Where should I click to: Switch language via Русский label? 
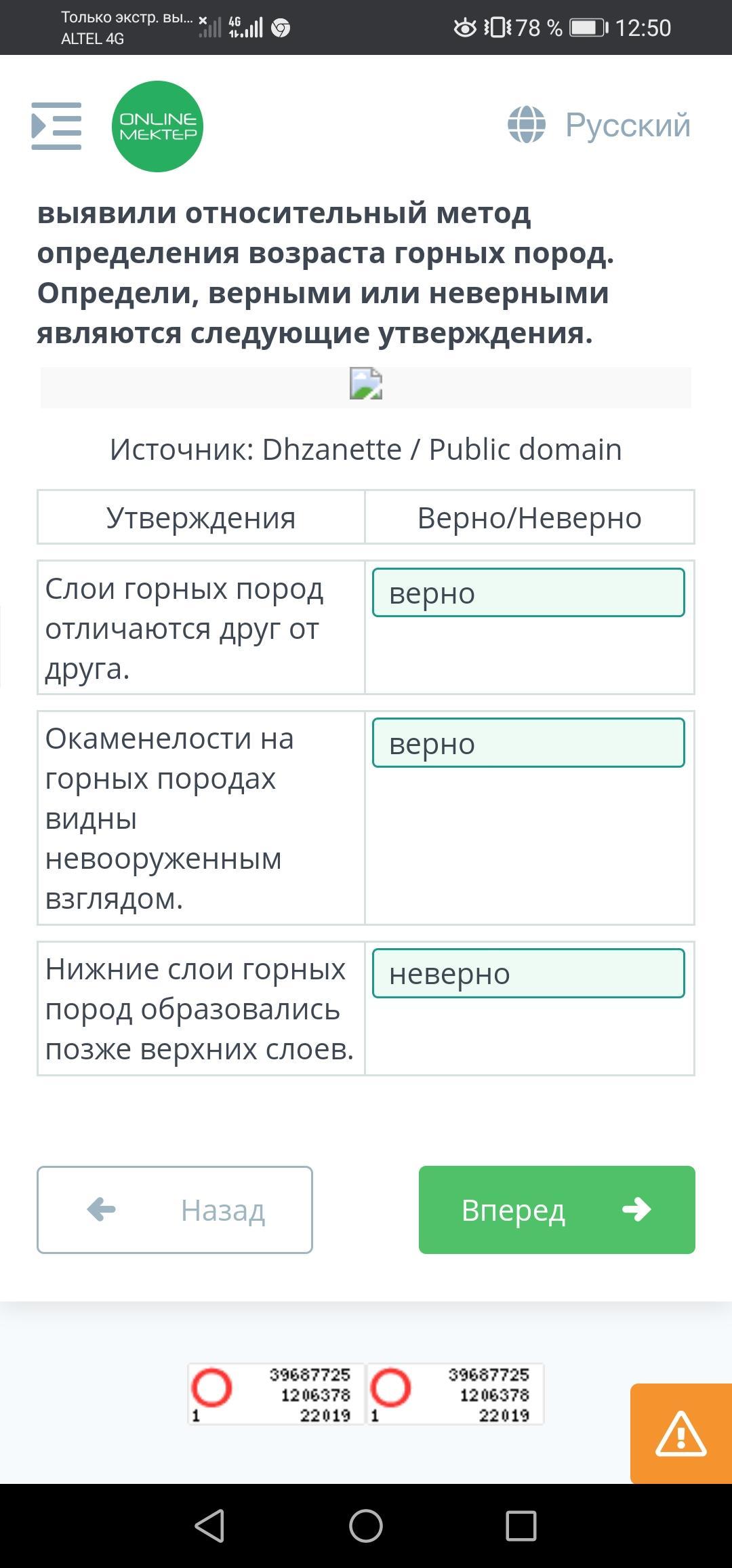pos(628,125)
